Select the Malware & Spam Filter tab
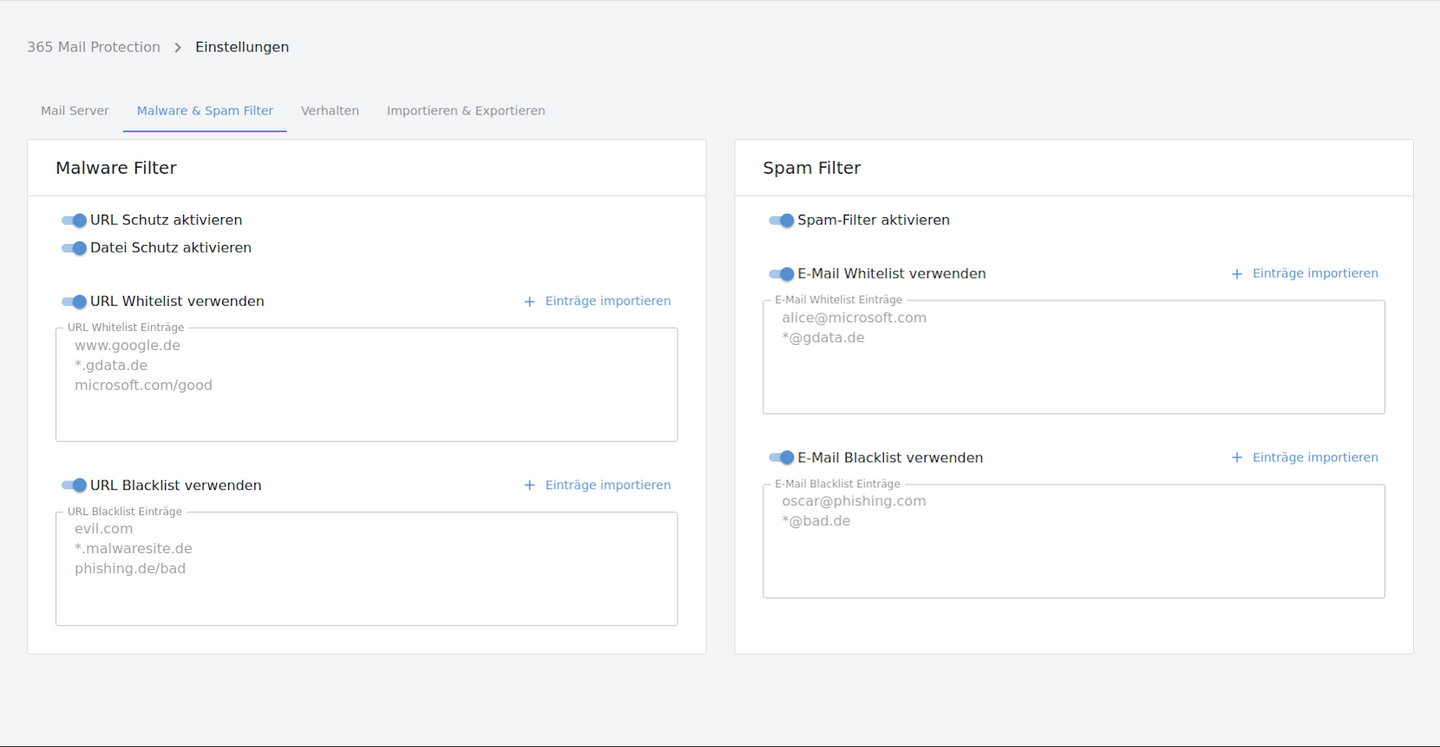The height and width of the screenshot is (747, 1440). tap(205, 111)
